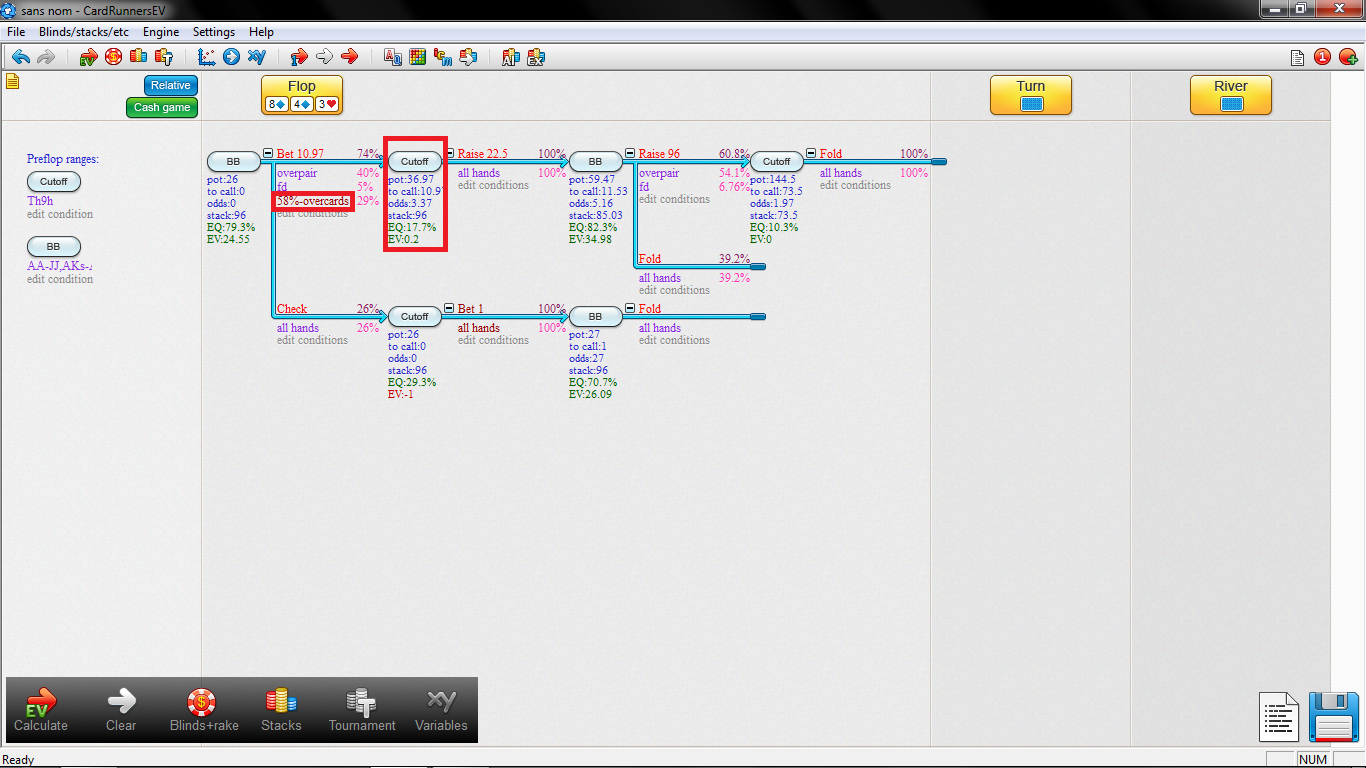Open the Blinds/stacks/etc menu
Viewport: 1366px width, 768px height.
click(84, 32)
